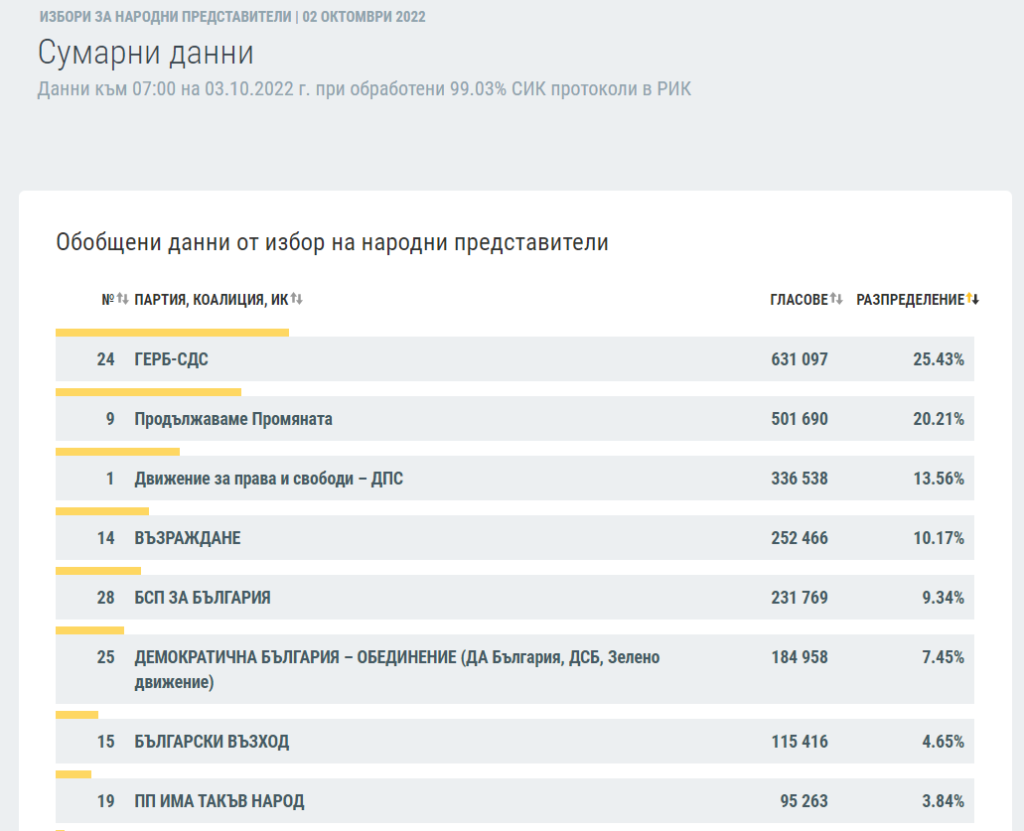Viewport: 1024px width, 831px height.
Task: Select the БЪЛГАРСКИ ВЪЗХОД party name
Action: (x=211, y=742)
